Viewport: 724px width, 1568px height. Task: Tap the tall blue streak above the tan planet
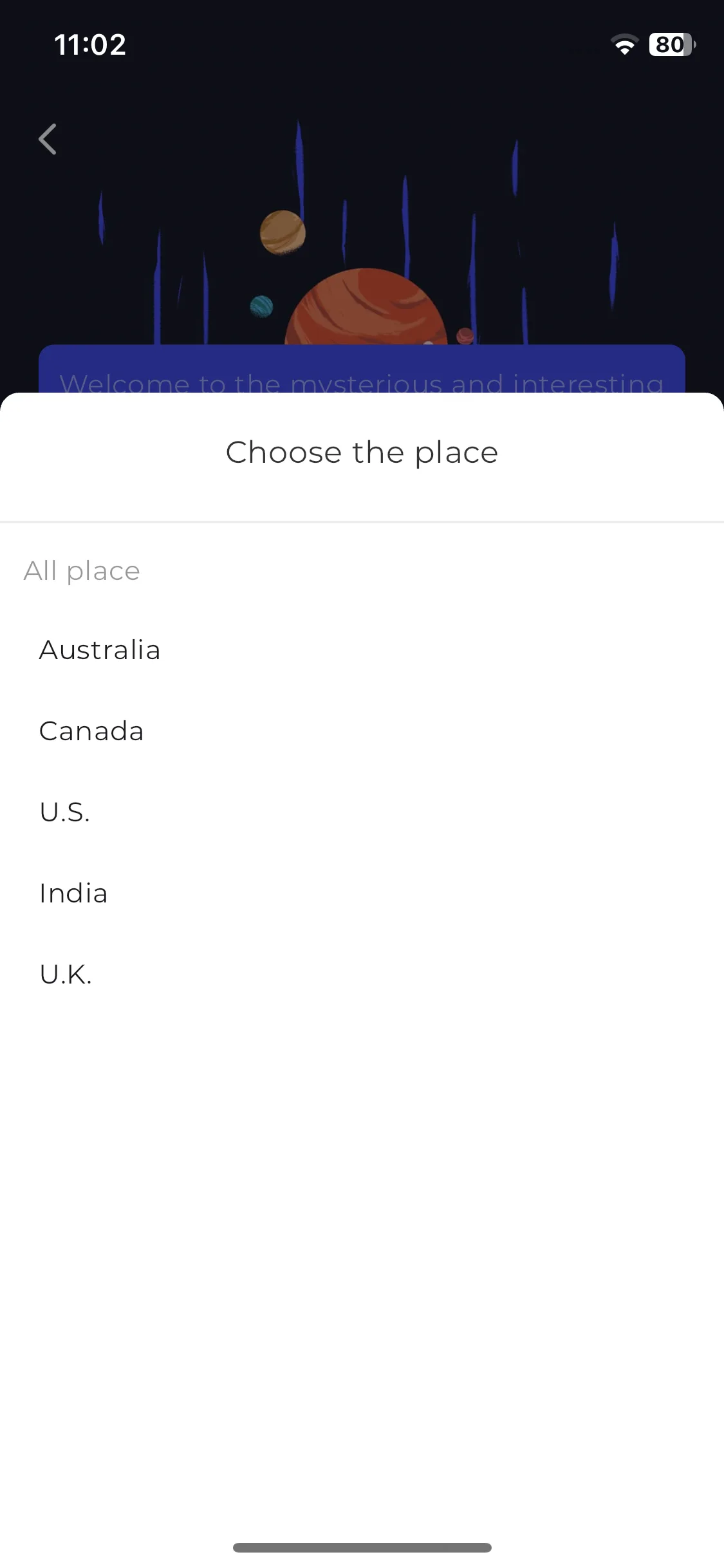(299, 167)
